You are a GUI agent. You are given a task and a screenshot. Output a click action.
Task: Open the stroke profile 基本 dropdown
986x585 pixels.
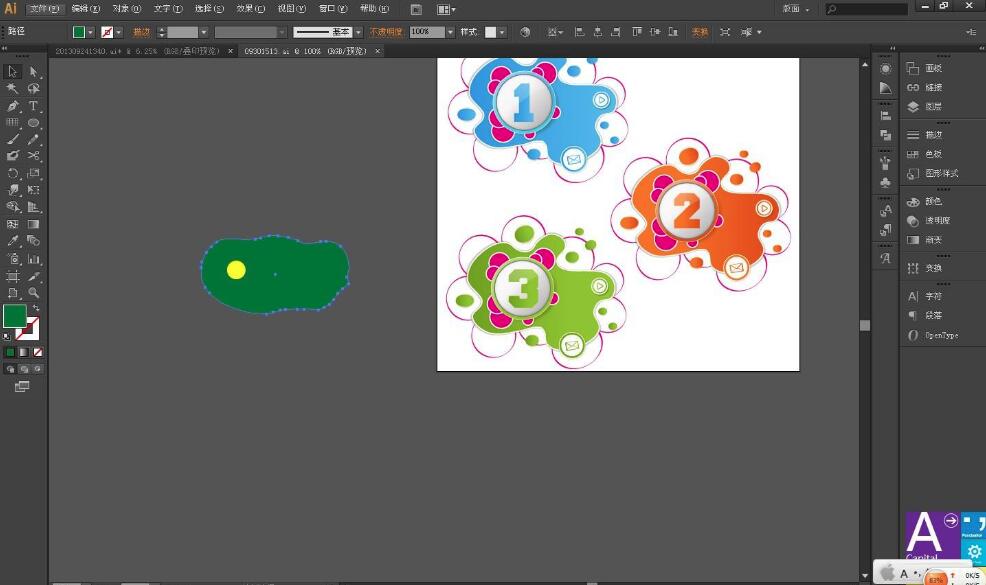point(358,32)
